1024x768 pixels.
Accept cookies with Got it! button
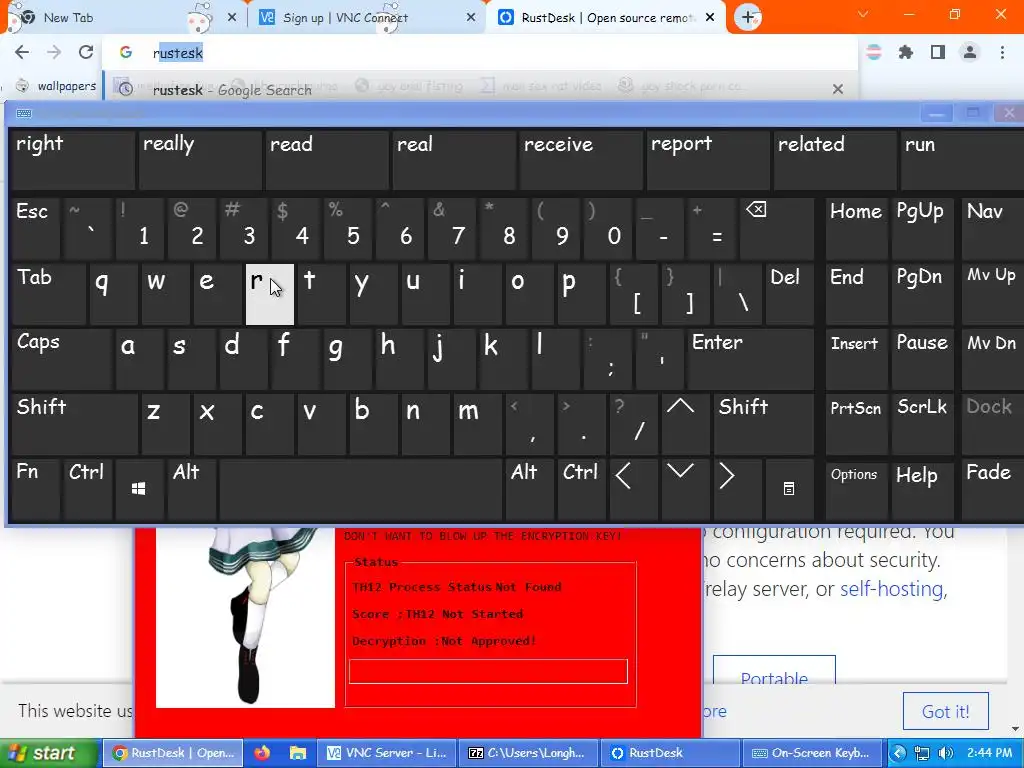[946, 711]
